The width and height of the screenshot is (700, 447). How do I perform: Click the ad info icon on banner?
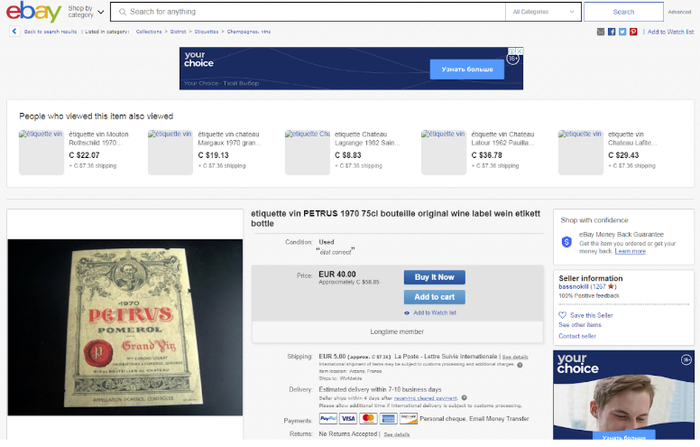click(512, 51)
